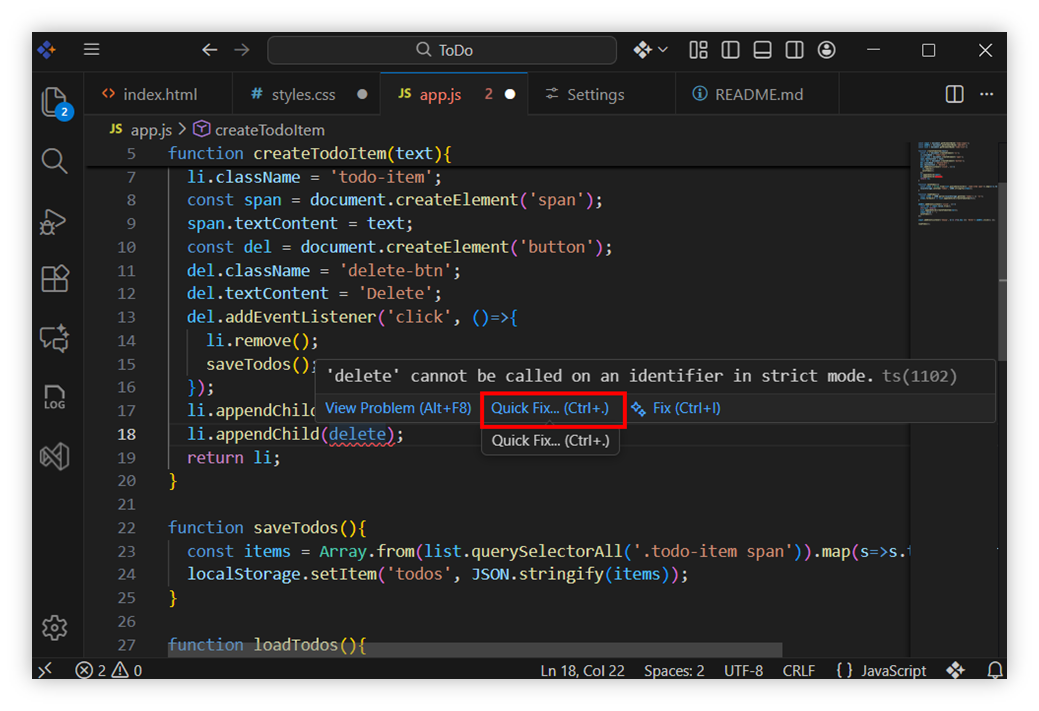This screenshot has height=711, width=1039.
Task: Click View Problem in the hover popup
Action: pyautogui.click(x=398, y=408)
